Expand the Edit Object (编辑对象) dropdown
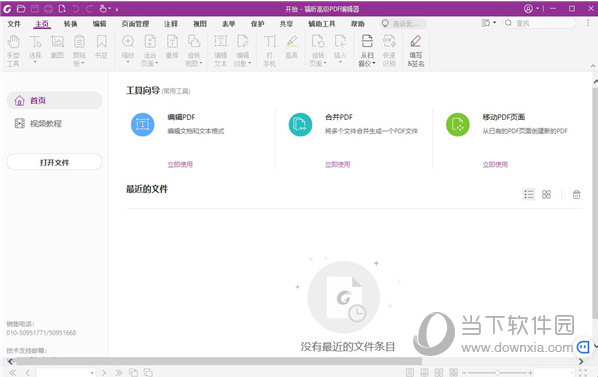The image size is (598, 377). pyautogui.click(x=249, y=63)
